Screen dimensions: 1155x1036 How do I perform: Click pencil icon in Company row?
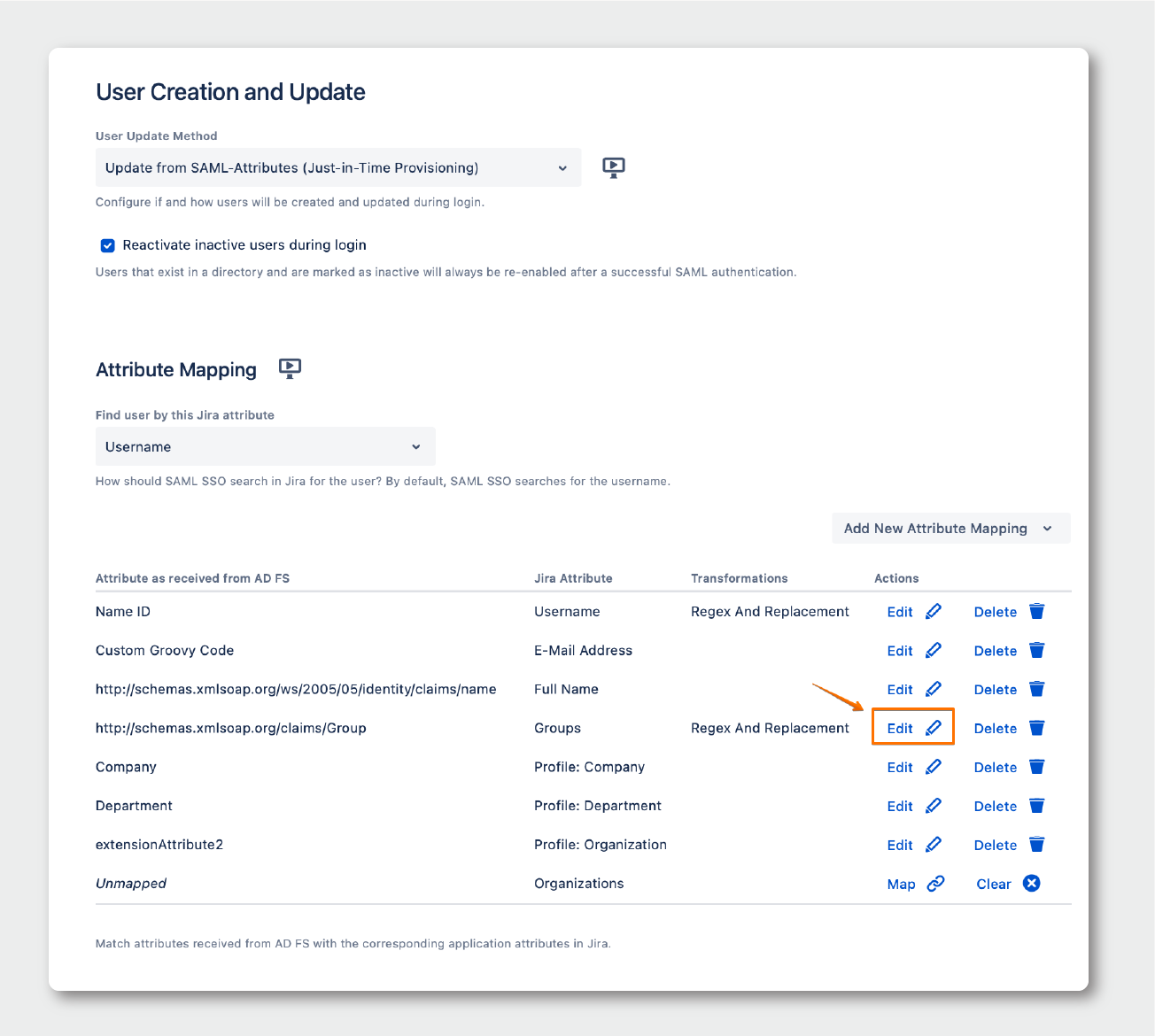tap(934, 767)
